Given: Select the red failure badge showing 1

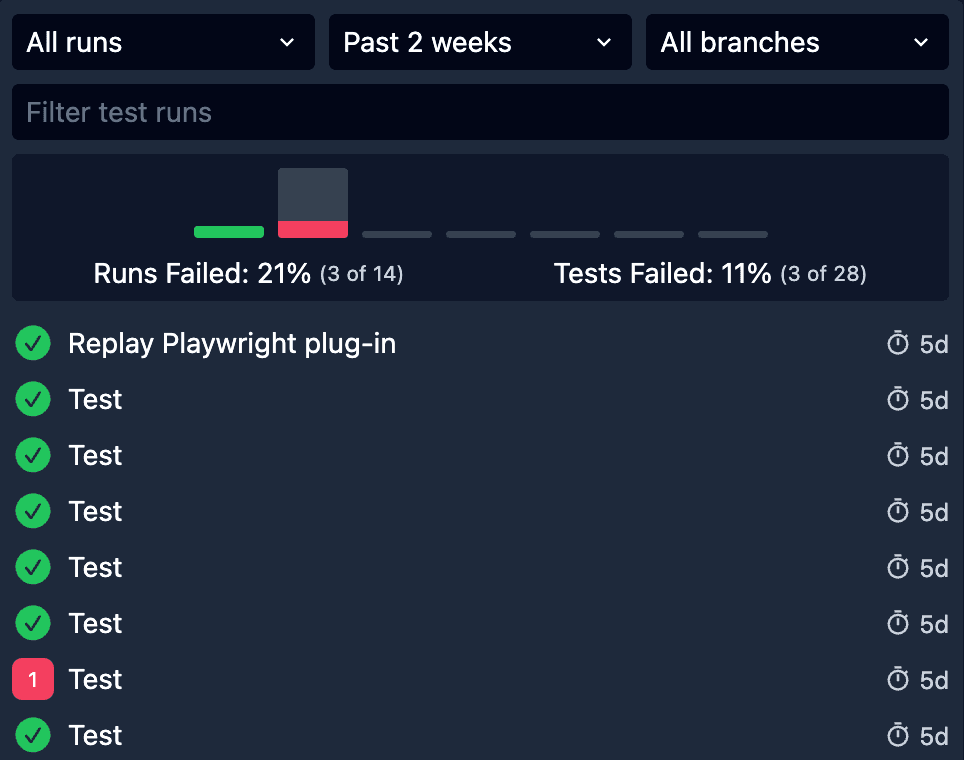Looking at the screenshot, I should point(32,679).
